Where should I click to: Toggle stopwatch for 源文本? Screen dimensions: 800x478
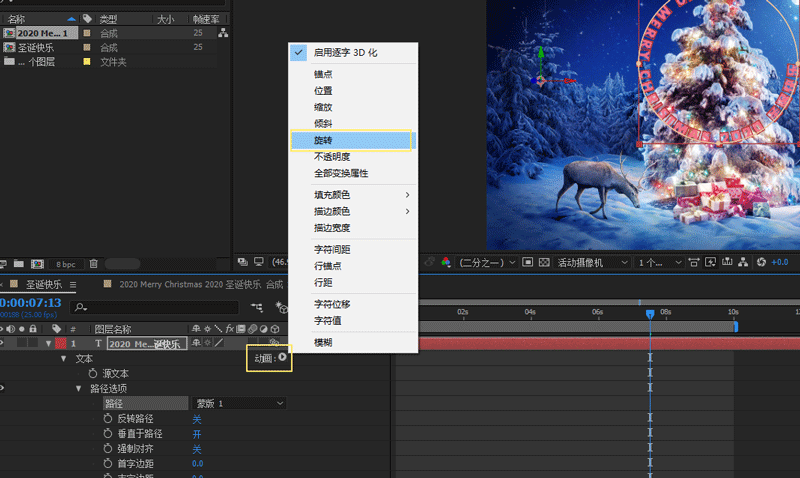(93, 373)
